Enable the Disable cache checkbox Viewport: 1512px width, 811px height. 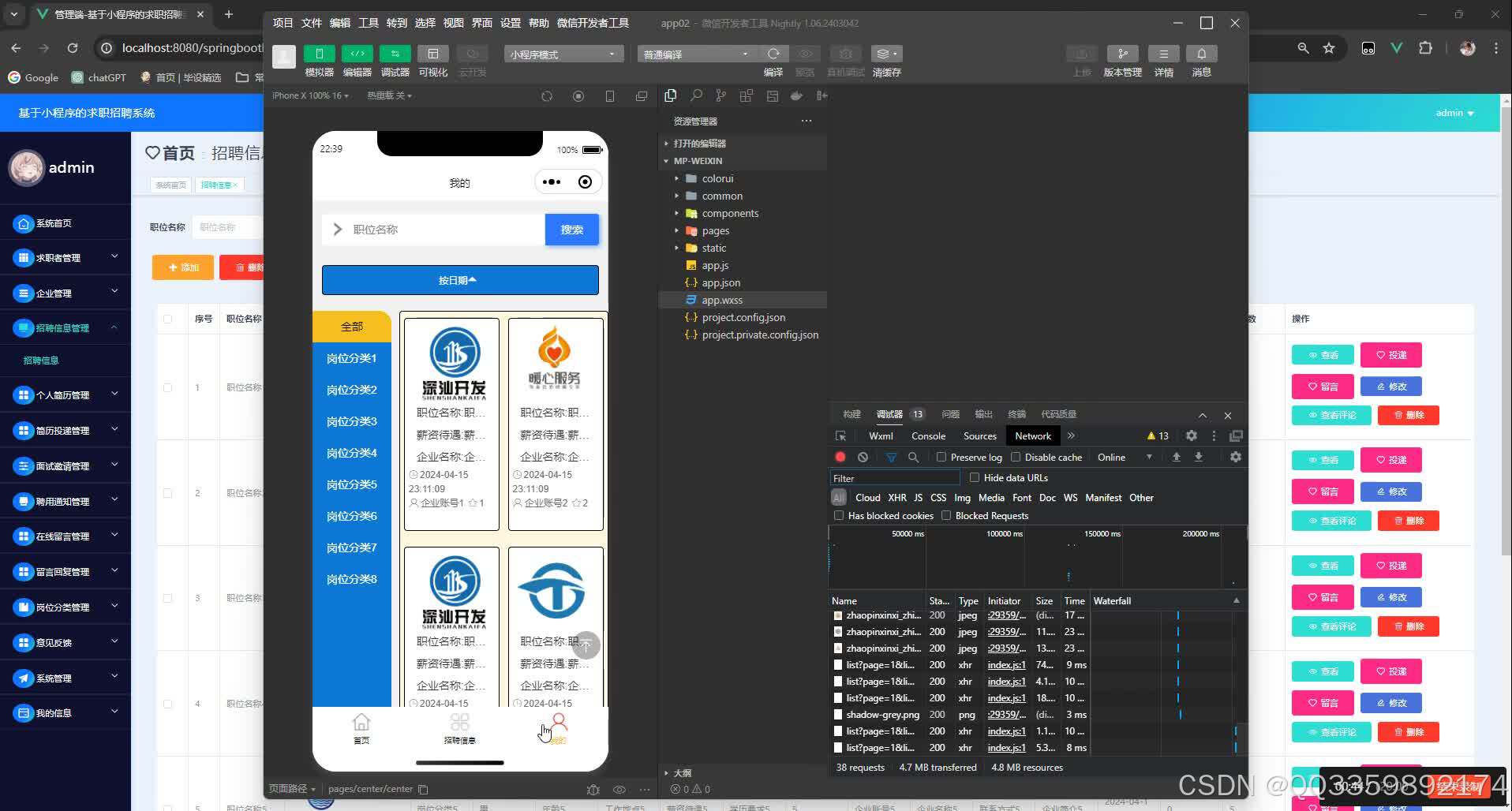[1016, 457]
